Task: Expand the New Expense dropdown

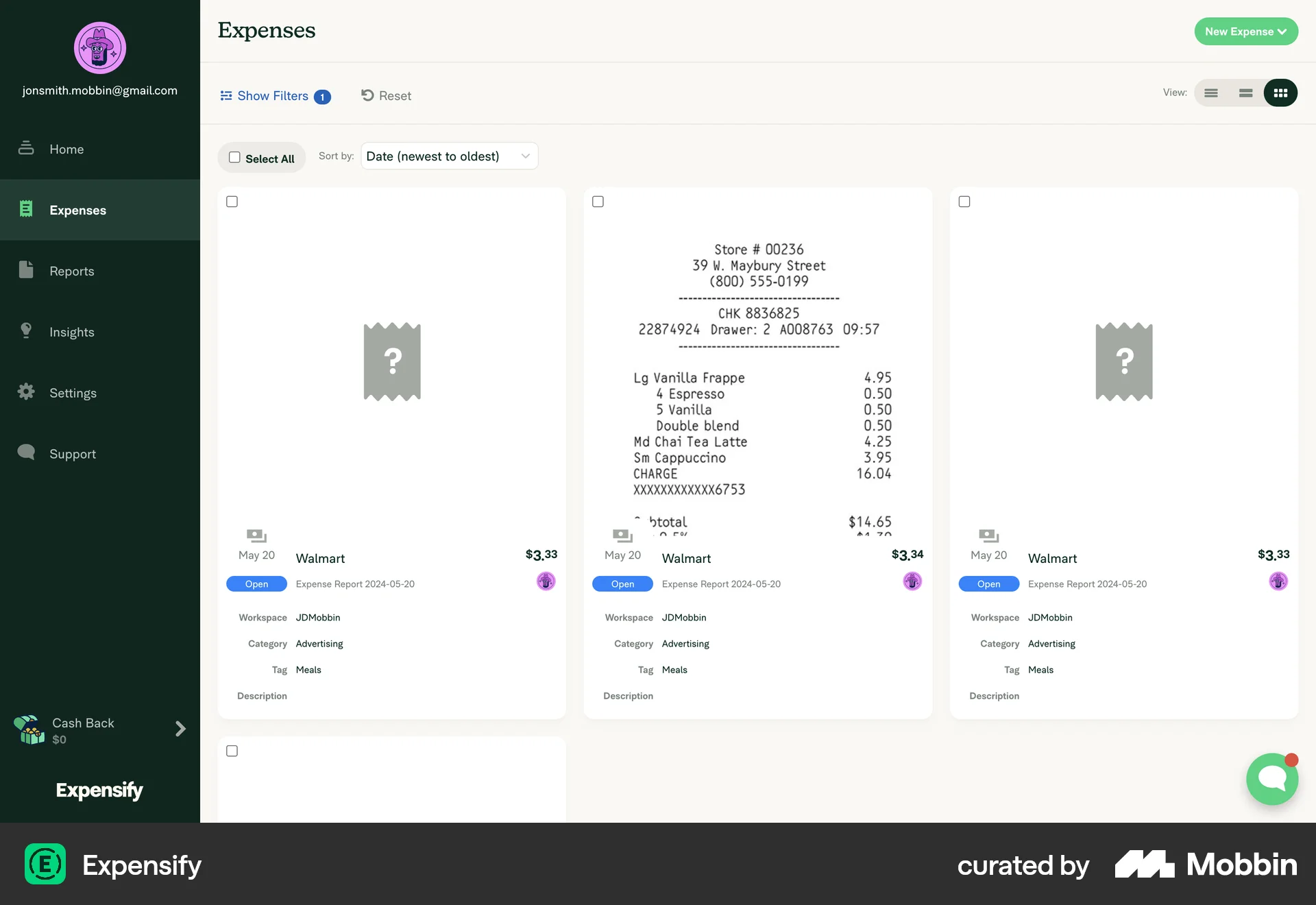Action: [1246, 31]
